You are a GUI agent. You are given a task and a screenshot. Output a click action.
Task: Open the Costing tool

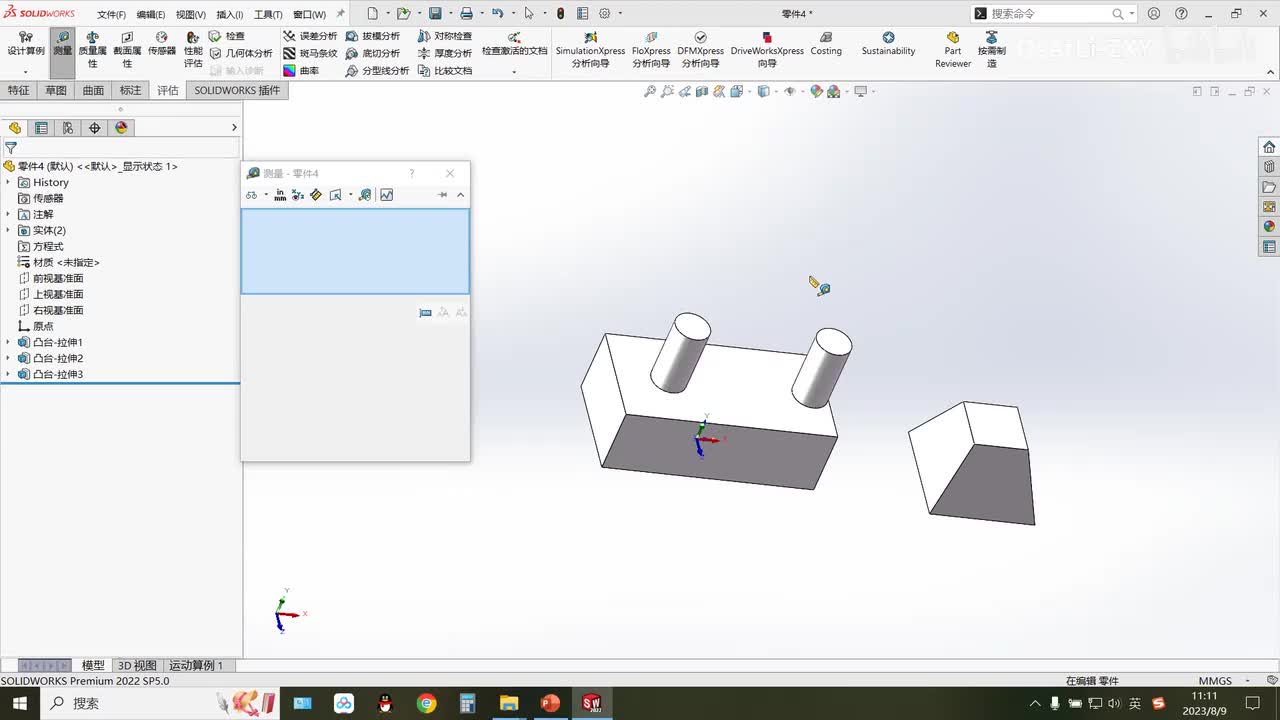(x=826, y=44)
